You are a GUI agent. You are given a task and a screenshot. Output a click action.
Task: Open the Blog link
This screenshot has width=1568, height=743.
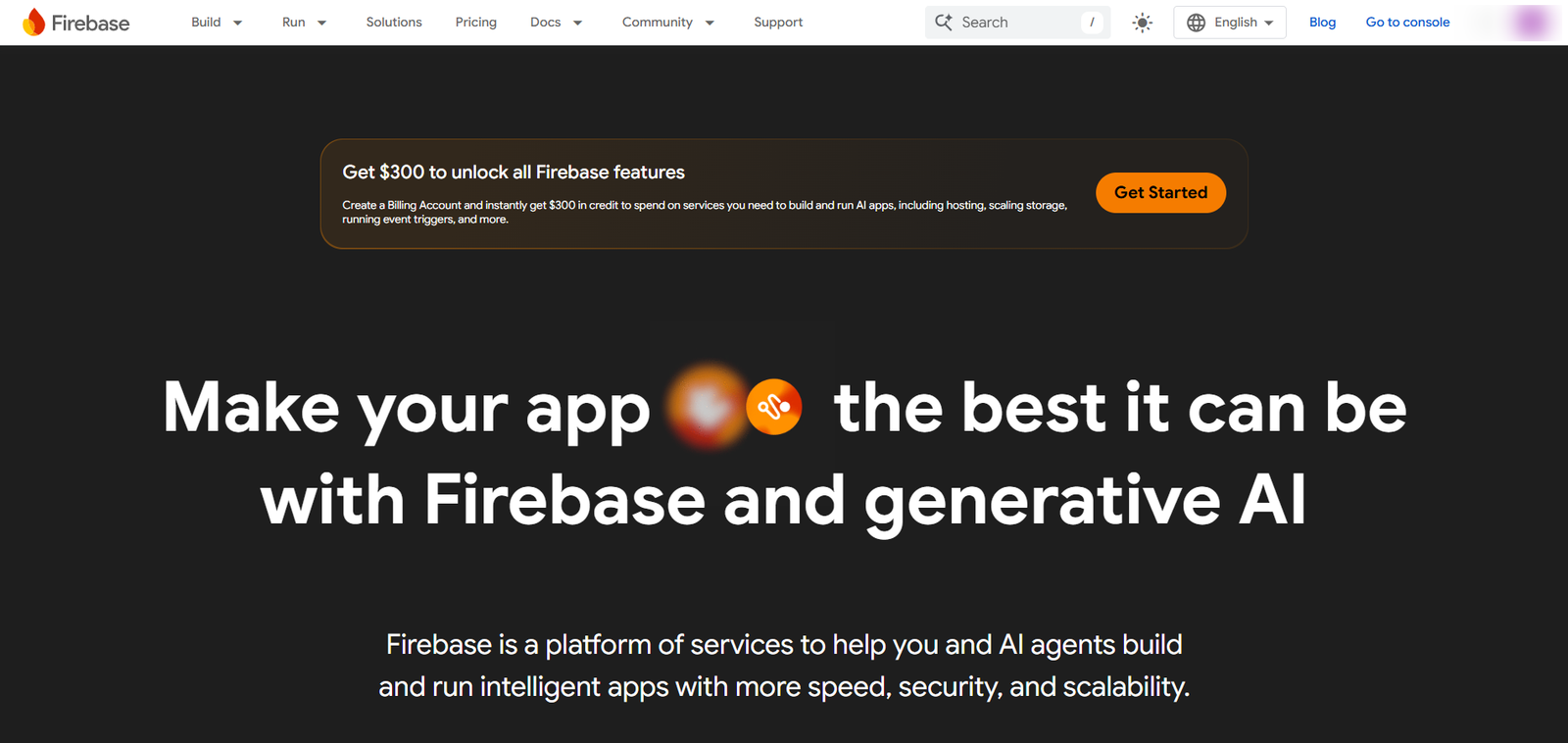(x=1322, y=22)
